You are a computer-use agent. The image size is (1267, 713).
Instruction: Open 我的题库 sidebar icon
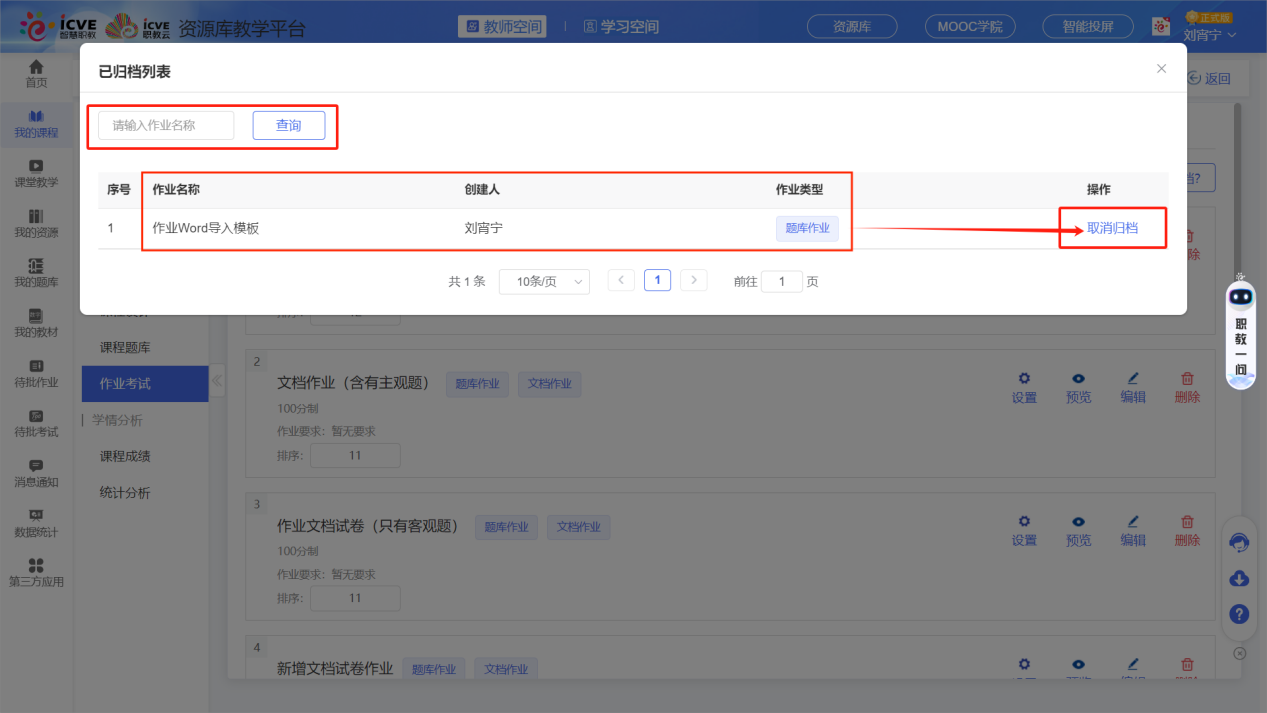pos(36,275)
